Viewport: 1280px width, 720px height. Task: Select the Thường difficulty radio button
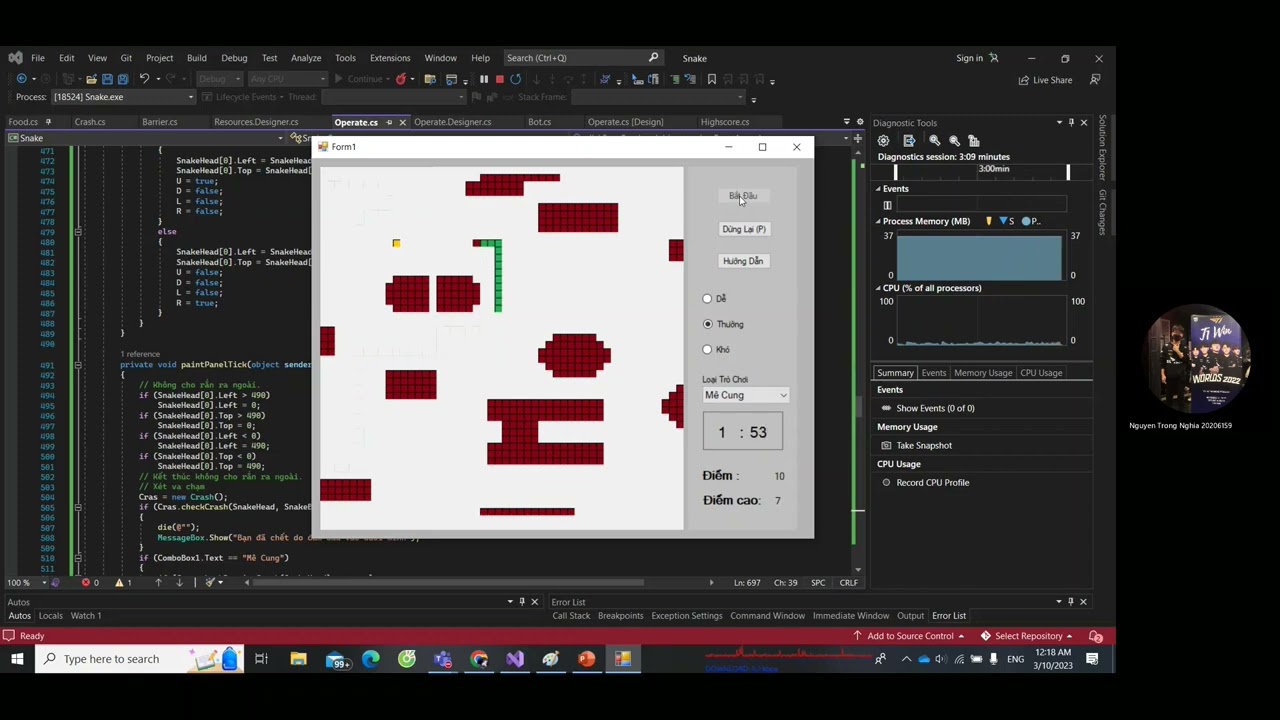pos(708,324)
